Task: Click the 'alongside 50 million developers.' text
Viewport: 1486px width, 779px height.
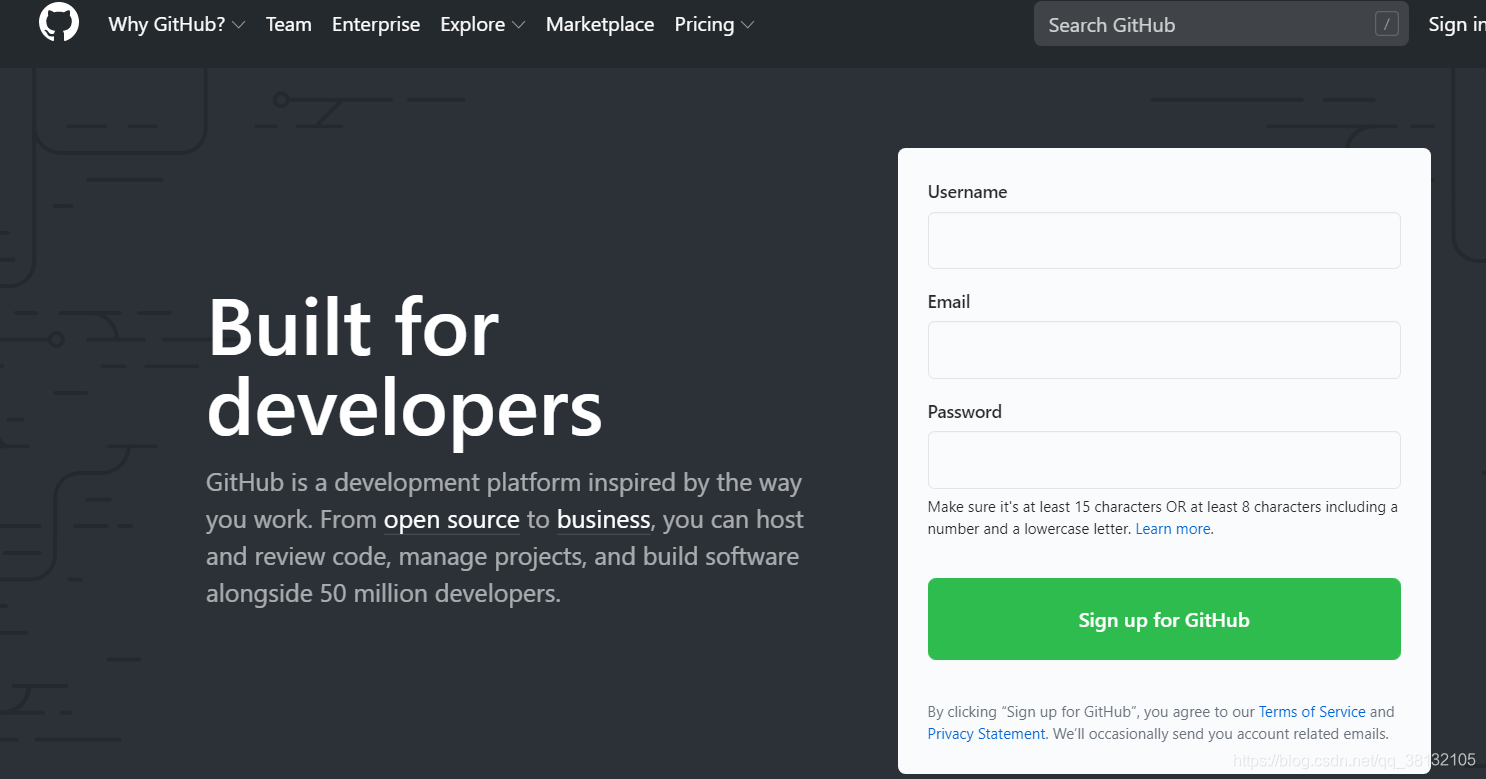Action: [x=383, y=593]
